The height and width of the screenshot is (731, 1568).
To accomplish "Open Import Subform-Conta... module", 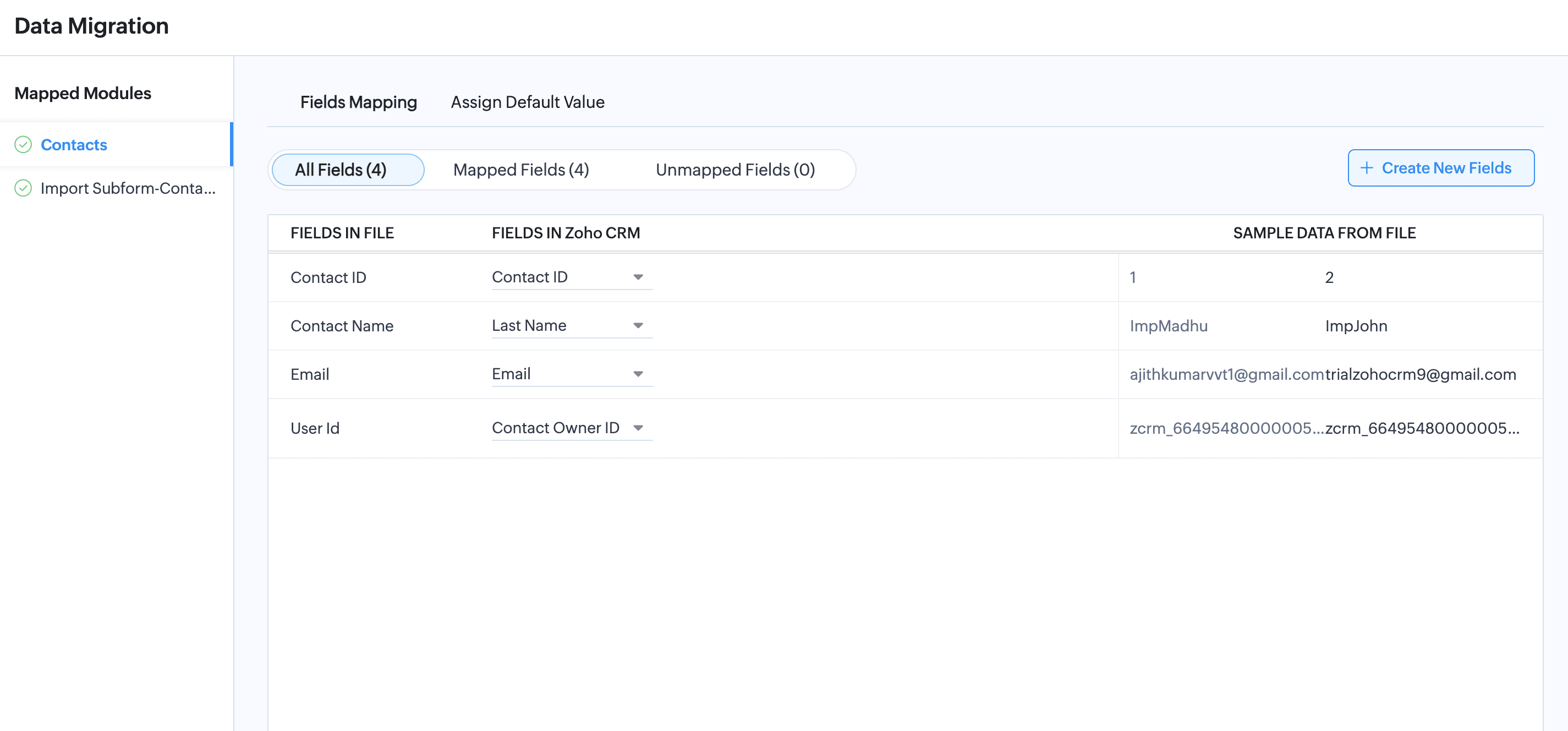I will [x=128, y=188].
